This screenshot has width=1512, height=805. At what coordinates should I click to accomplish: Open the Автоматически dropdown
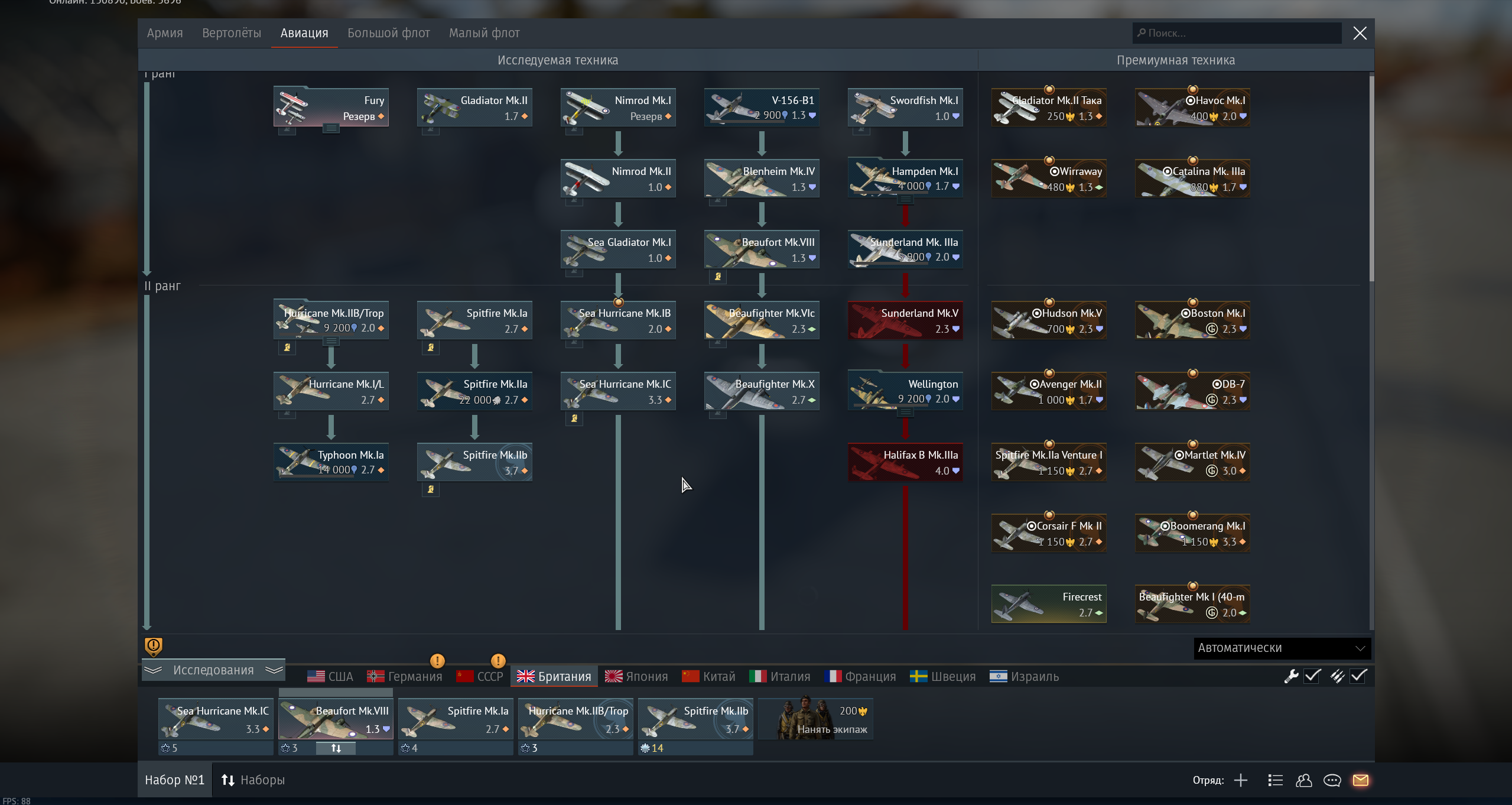[x=1282, y=648]
